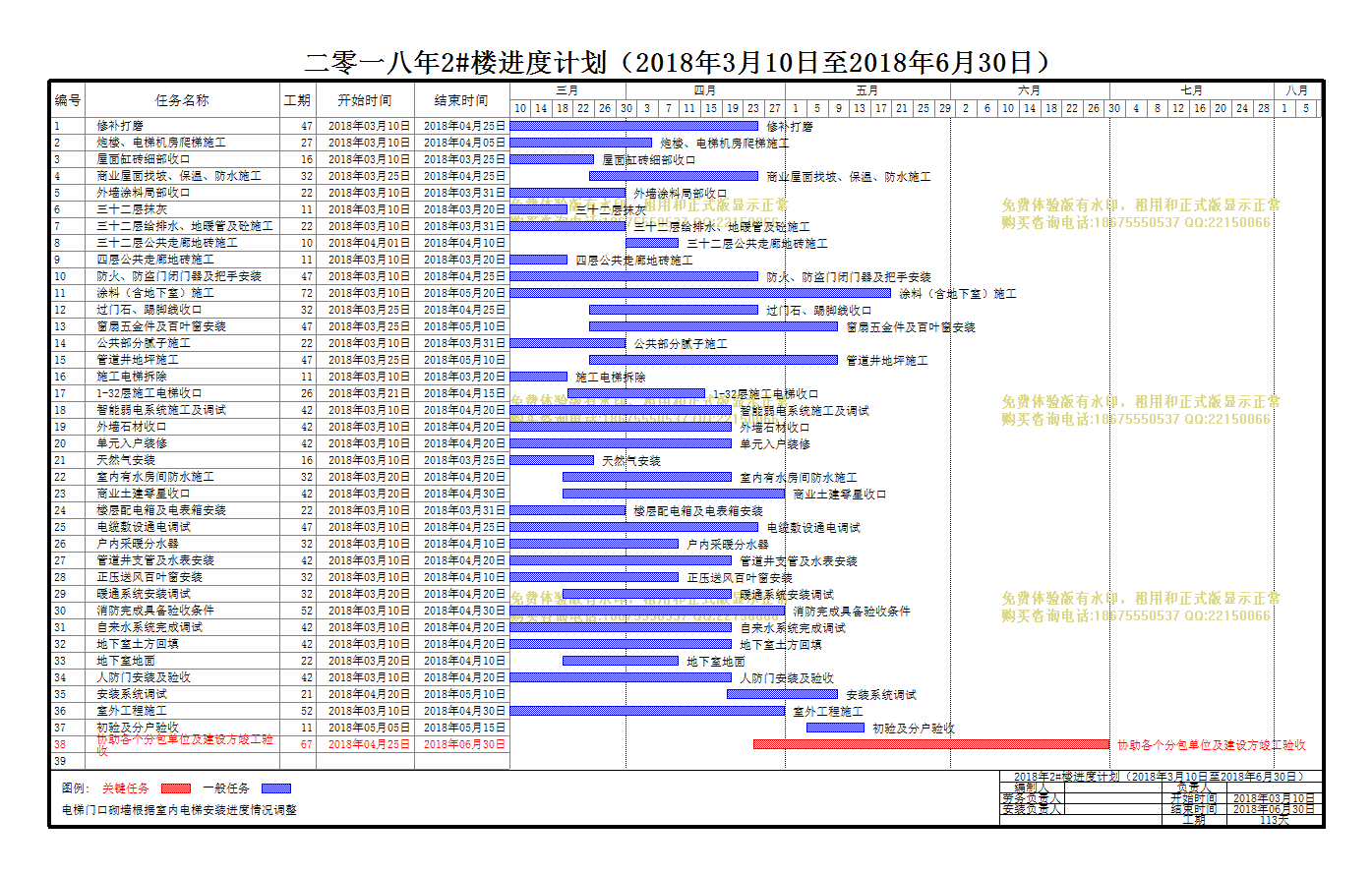Click the bar label 商业土建零星收口
Viewport: 1372px width, 875px height.
coord(840,494)
